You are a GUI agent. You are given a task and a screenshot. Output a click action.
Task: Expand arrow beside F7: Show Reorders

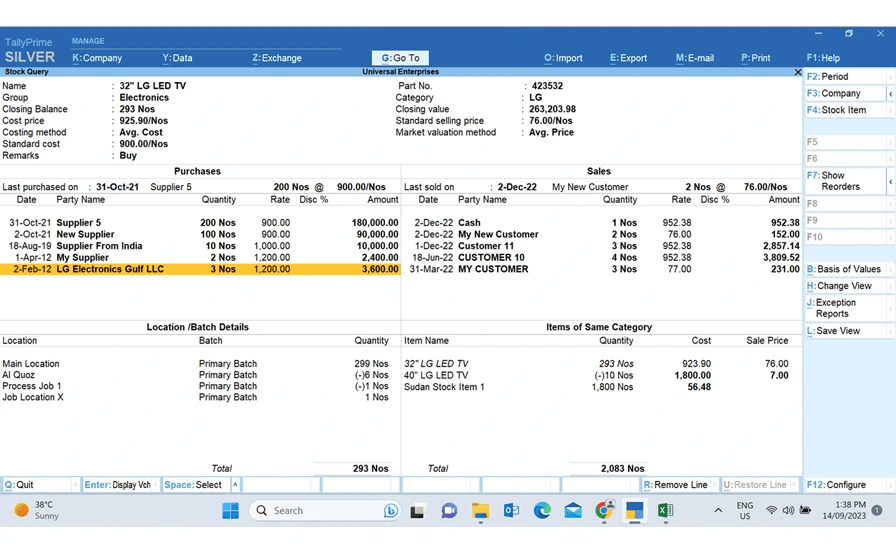click(x=890, y=181)
